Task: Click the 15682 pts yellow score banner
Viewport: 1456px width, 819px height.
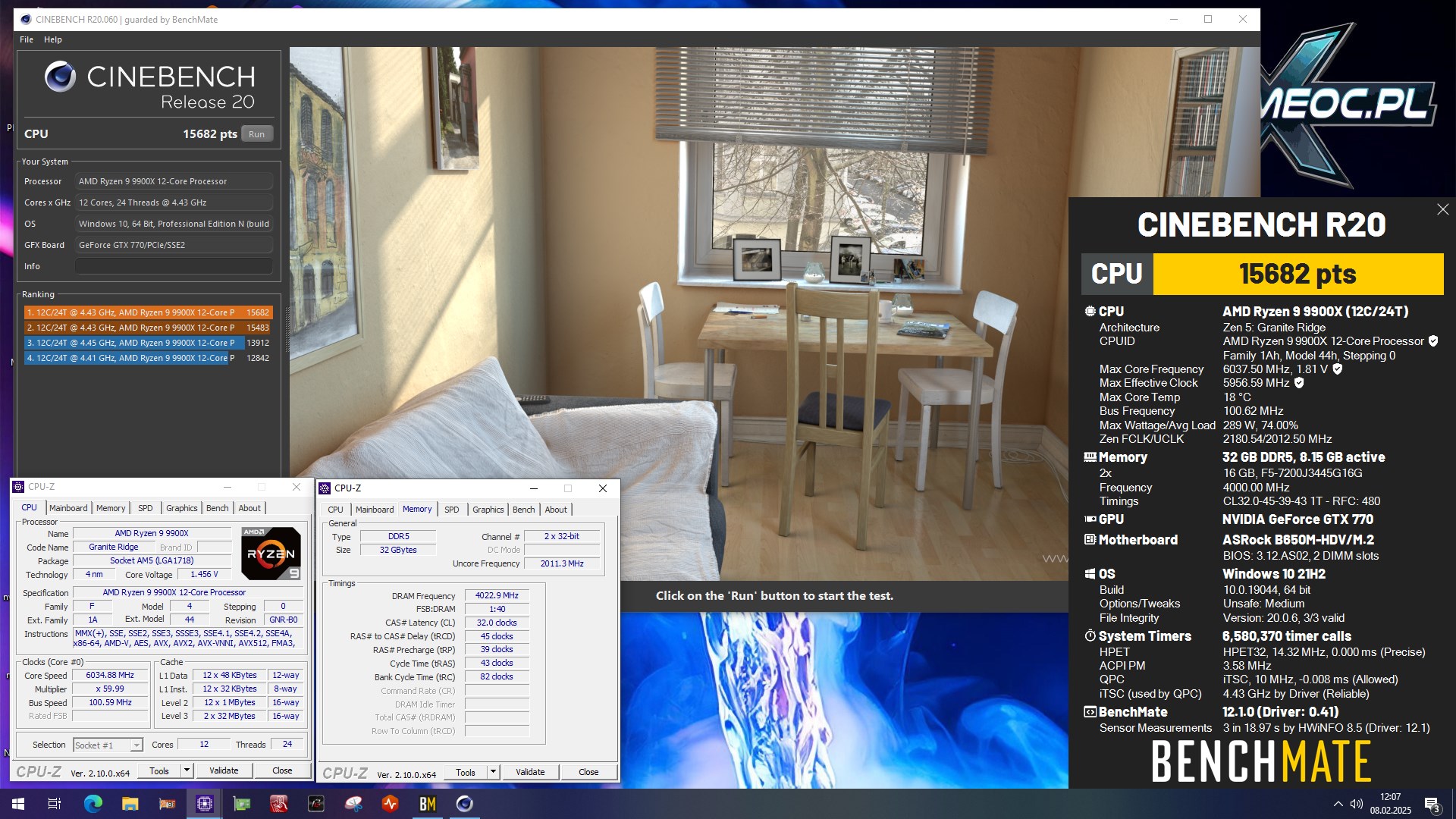Action: pos(1298,274)
